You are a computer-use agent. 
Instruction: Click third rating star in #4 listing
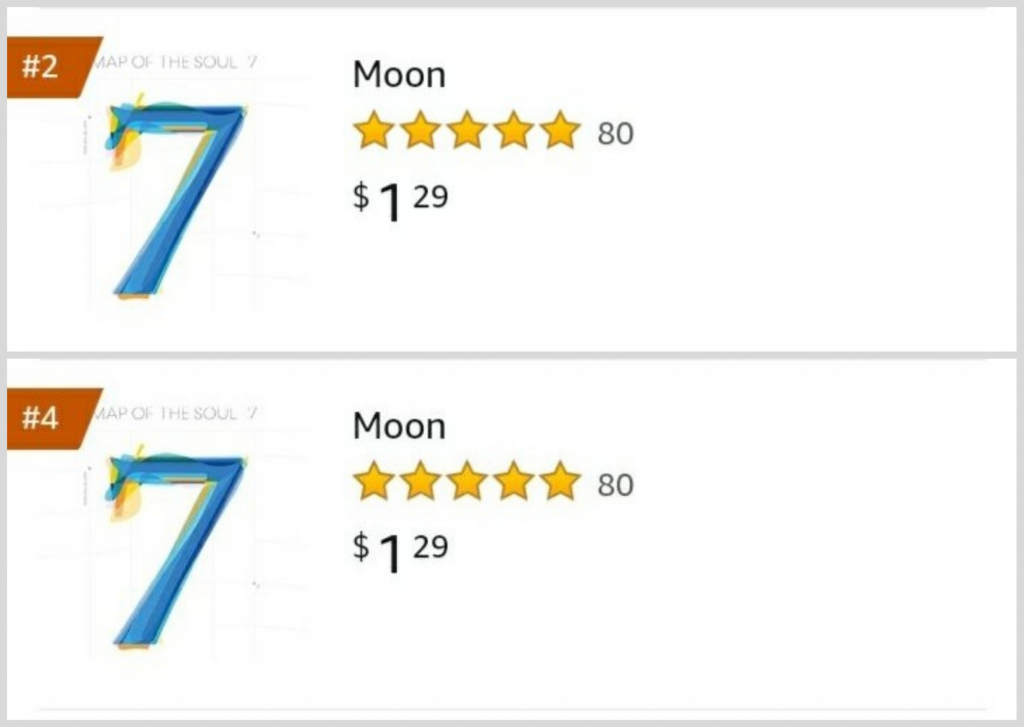coord(467,482)
